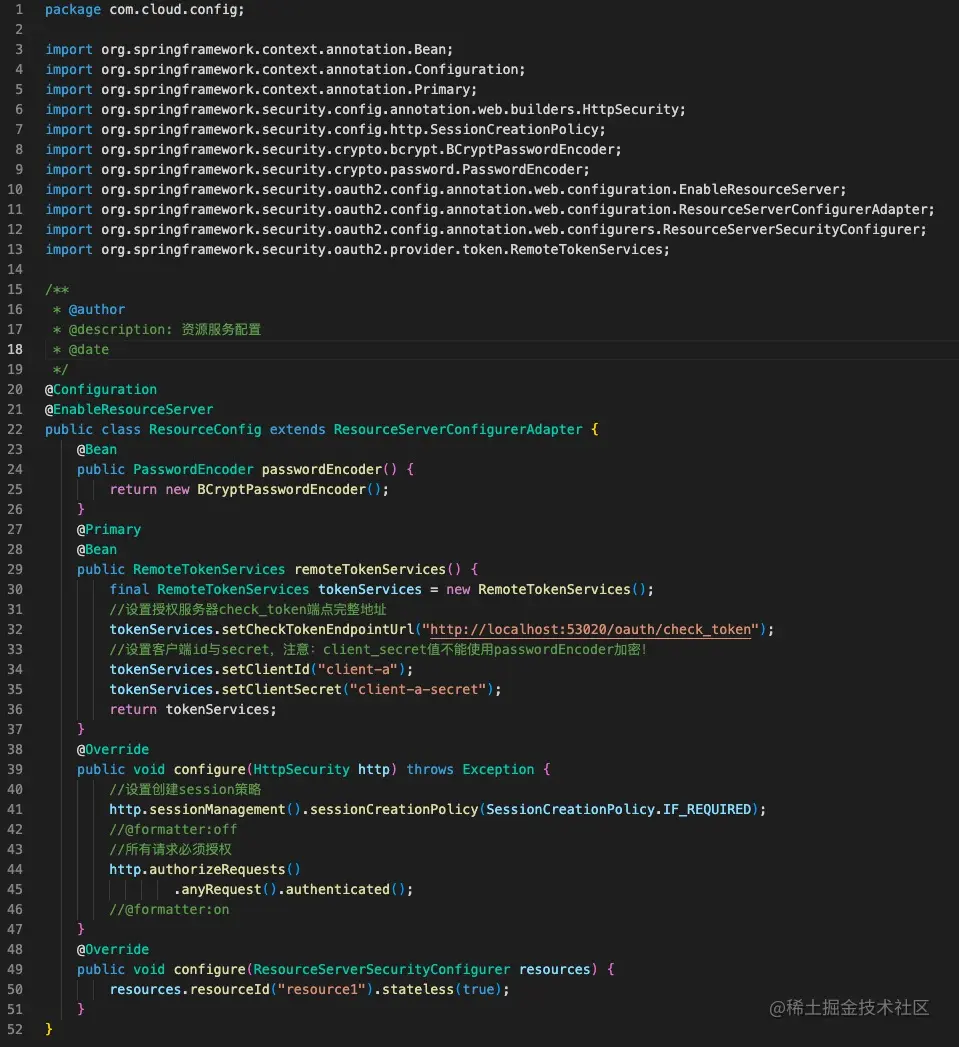Click the remoteTokenServices method name on line 29
This screenshot has height=1047, width=959.
pos(370,570)
